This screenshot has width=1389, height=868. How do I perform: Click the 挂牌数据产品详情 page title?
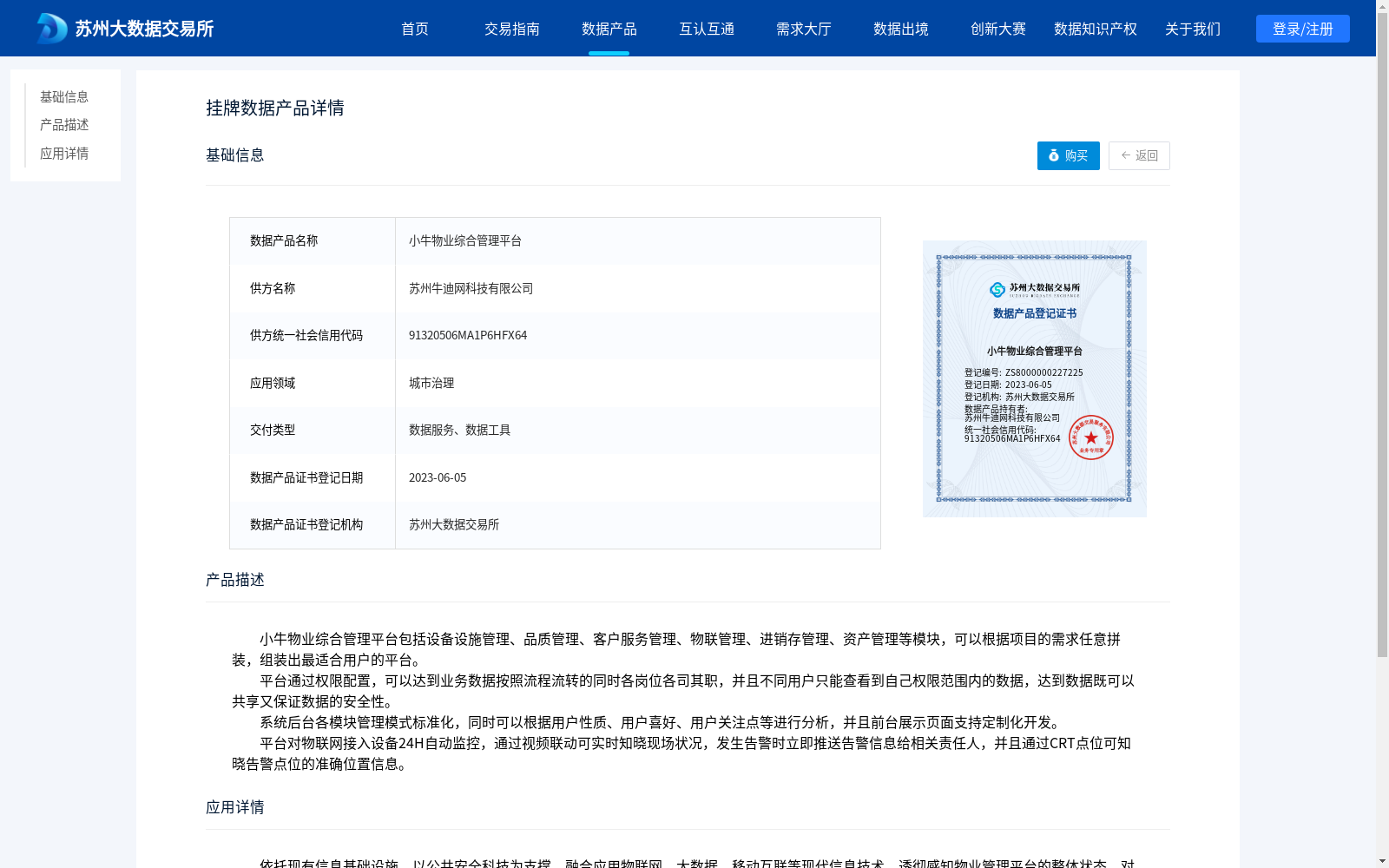tap(275, 108)
